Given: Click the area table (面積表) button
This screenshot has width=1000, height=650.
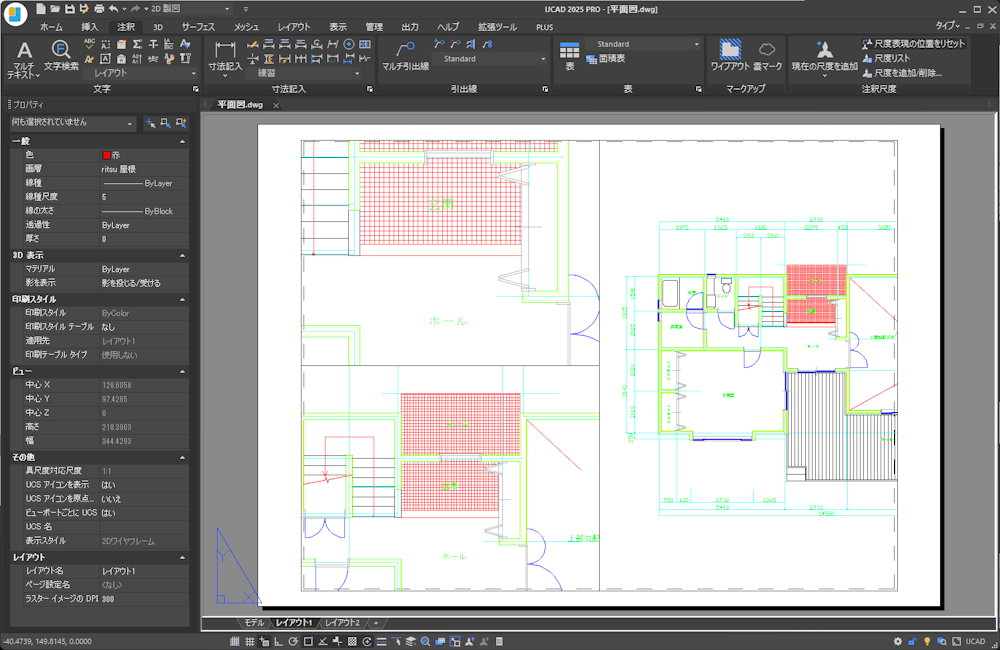Looking at the screenshot, I should click(606, 59).
